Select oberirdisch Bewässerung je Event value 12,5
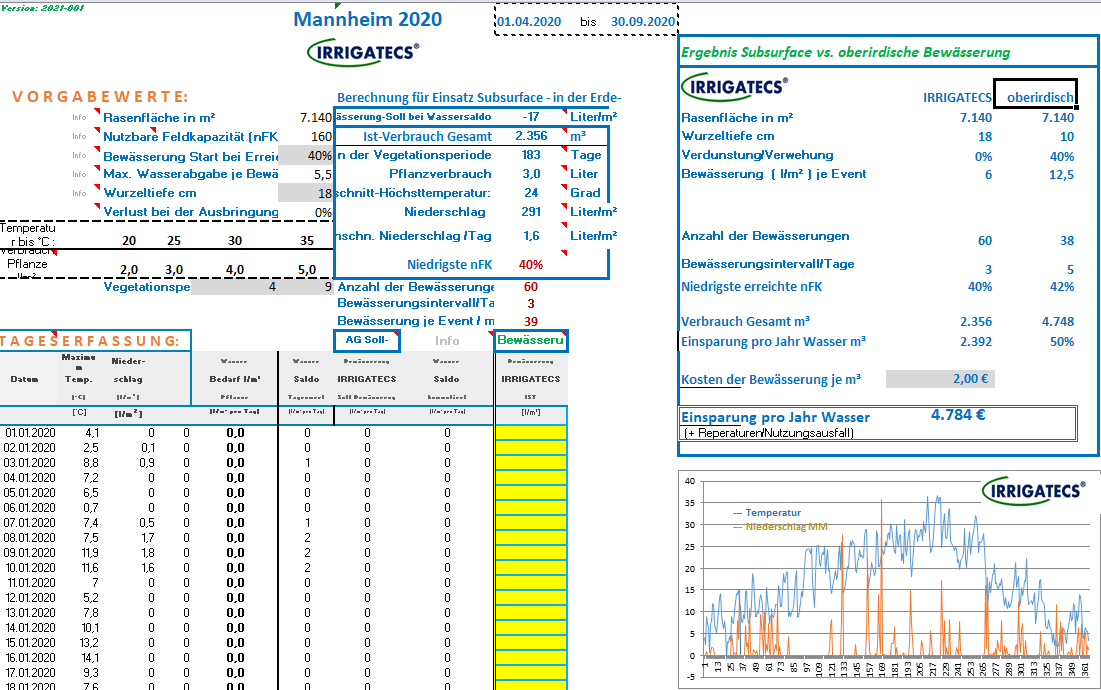 point(1061,174)
